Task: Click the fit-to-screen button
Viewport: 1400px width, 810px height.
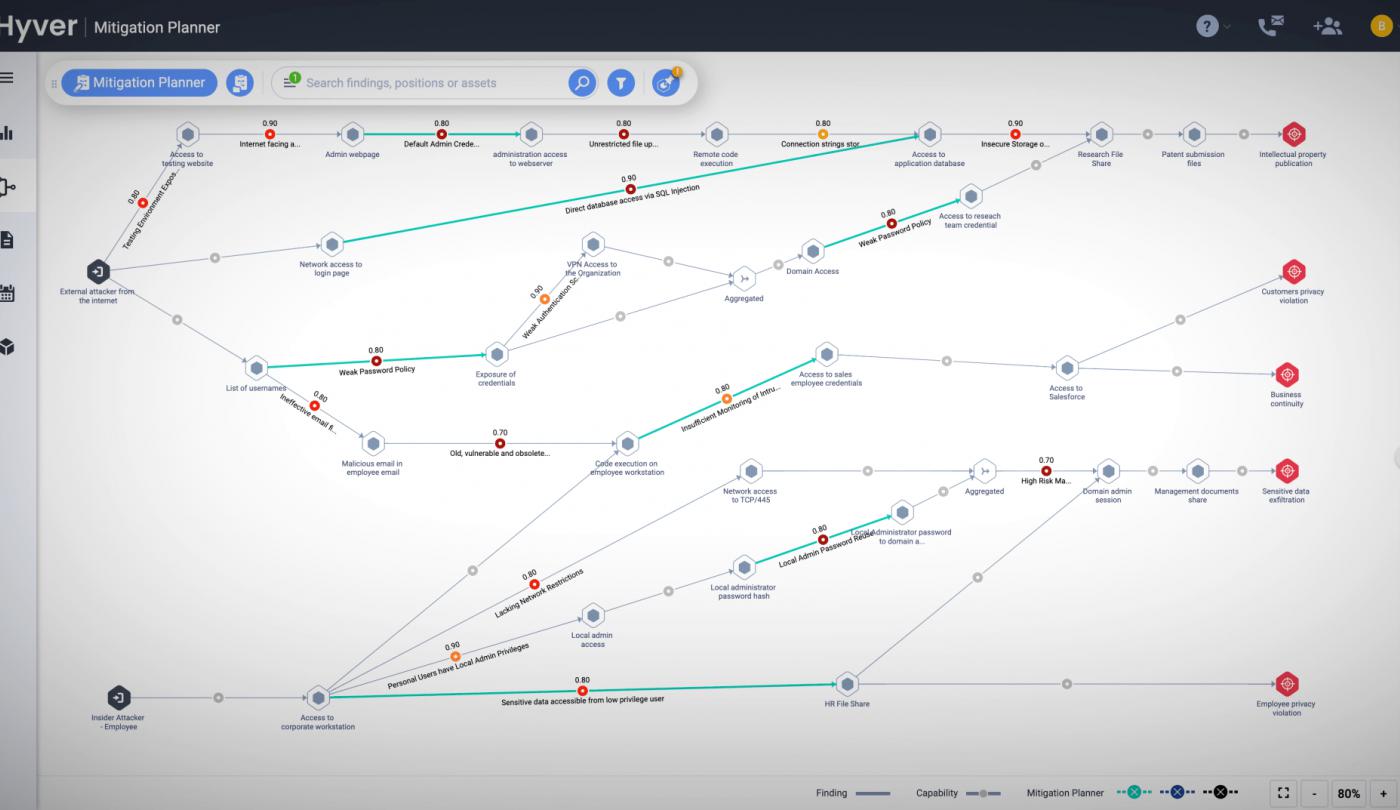Action: [x=1283, y=793]
